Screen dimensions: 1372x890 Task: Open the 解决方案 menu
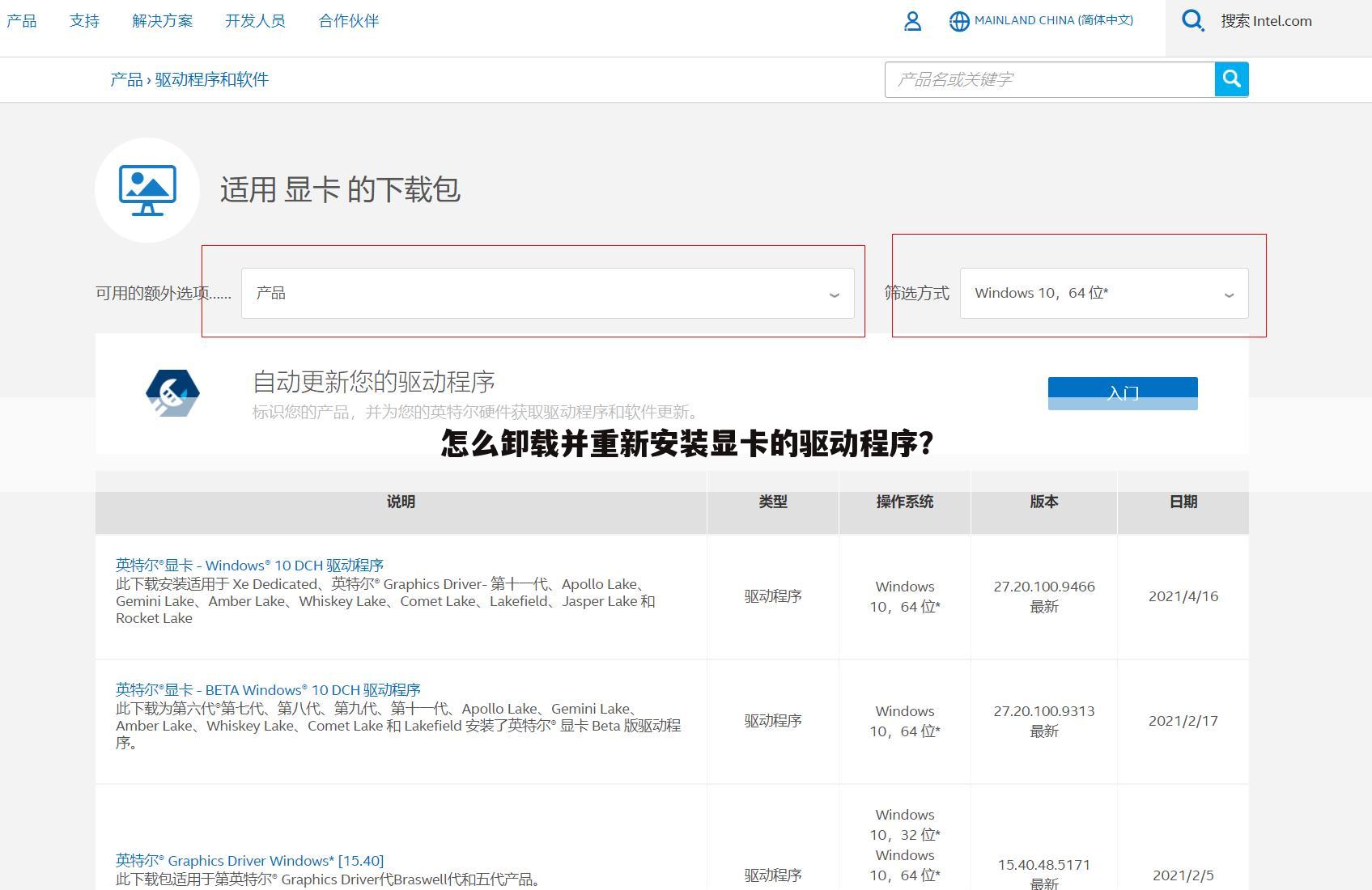pos(162,20)
